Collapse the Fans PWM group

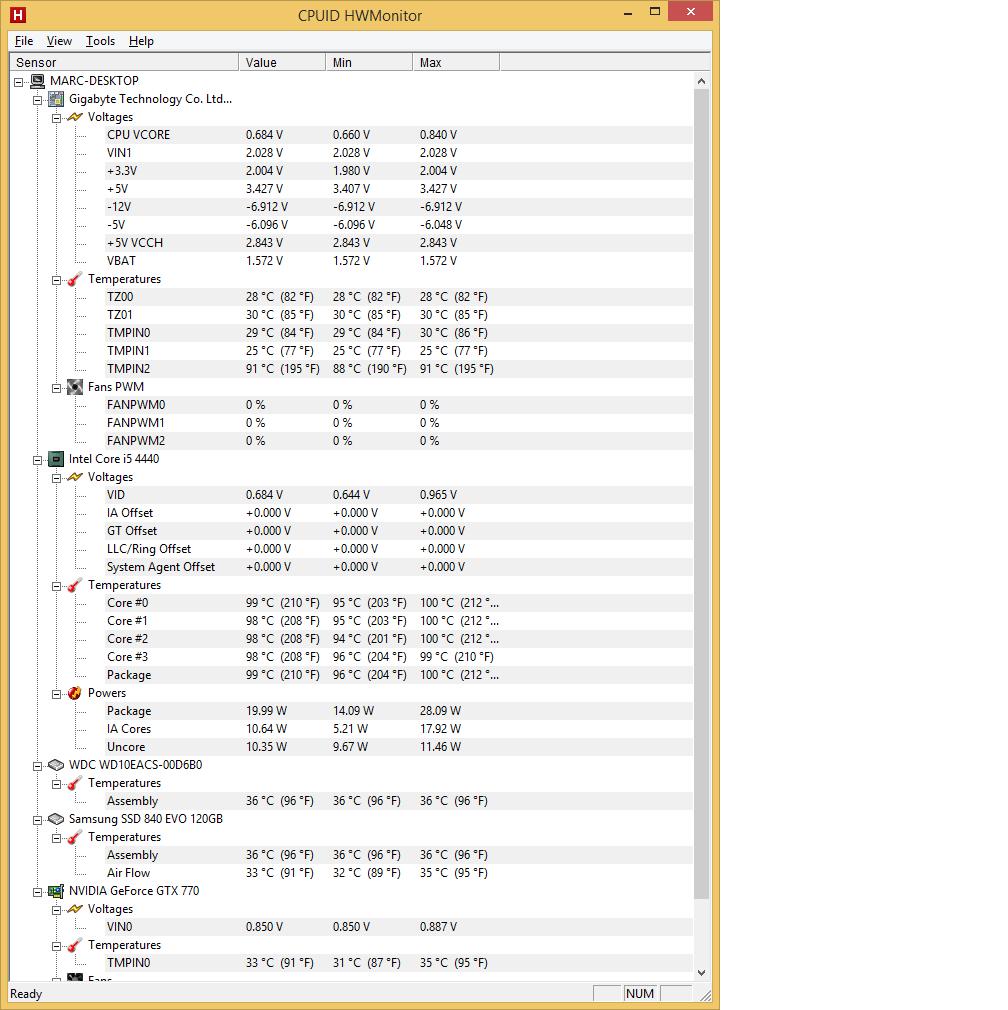[56, 388]
